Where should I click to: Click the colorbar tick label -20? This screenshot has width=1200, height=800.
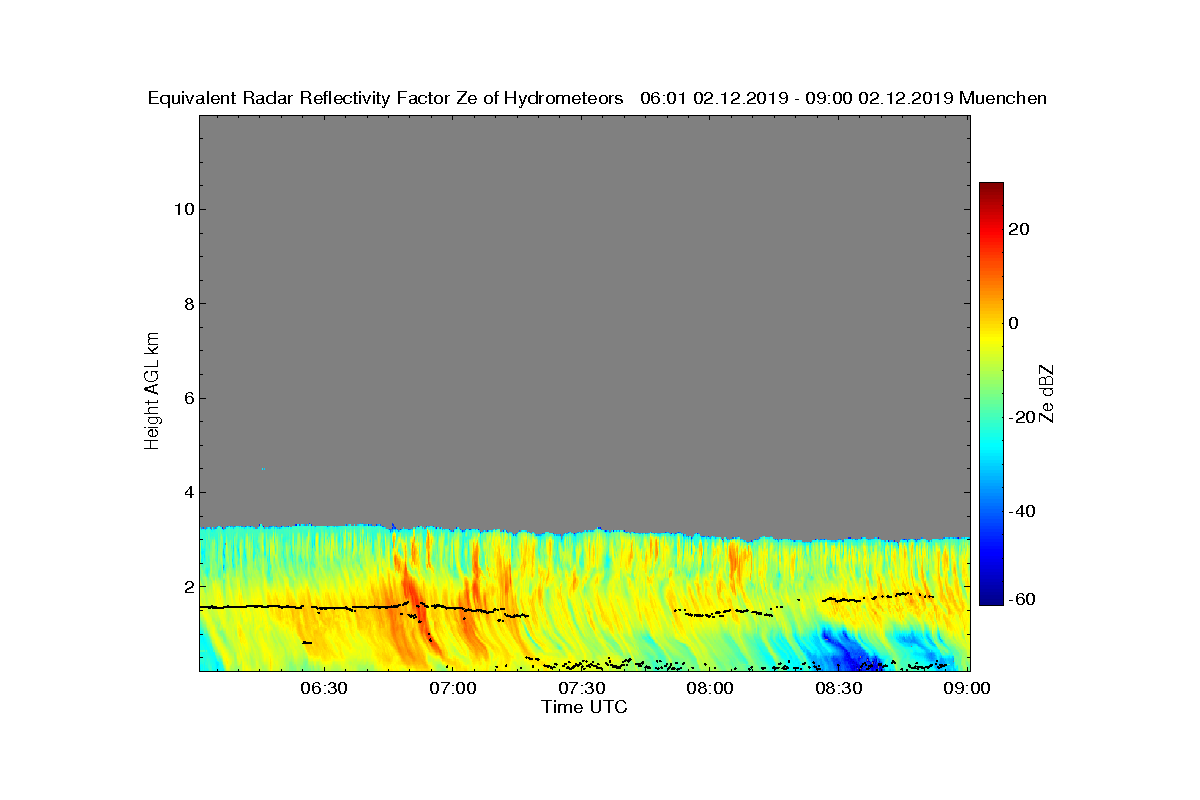coord(1023,417)
